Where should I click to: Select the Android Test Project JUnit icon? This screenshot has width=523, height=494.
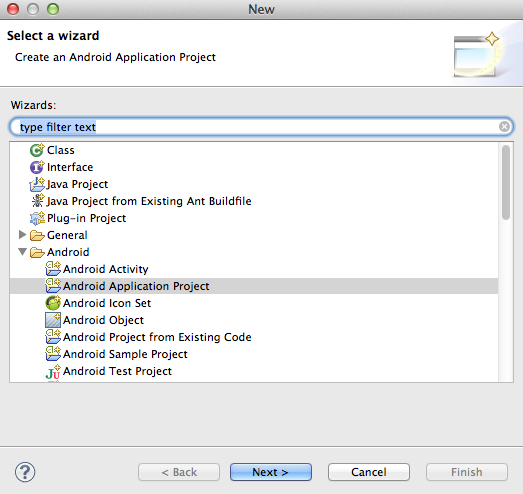[53, 372]
